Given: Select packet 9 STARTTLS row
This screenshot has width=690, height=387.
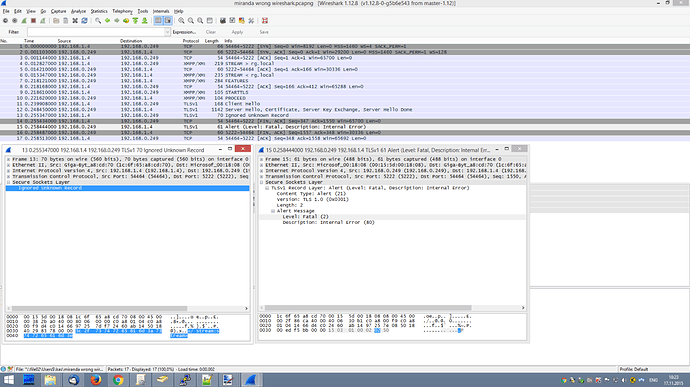Looking at the screenshot, I should pos(345,92).
